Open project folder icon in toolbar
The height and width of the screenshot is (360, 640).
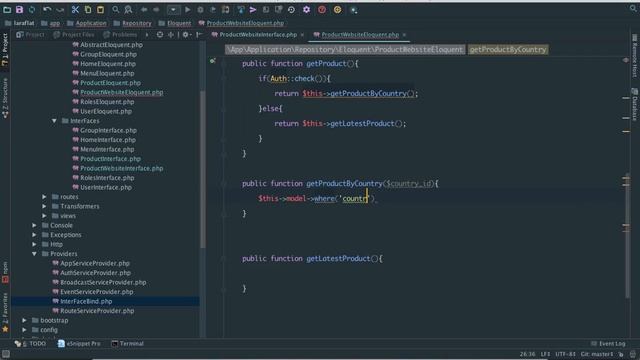point(7,9)
